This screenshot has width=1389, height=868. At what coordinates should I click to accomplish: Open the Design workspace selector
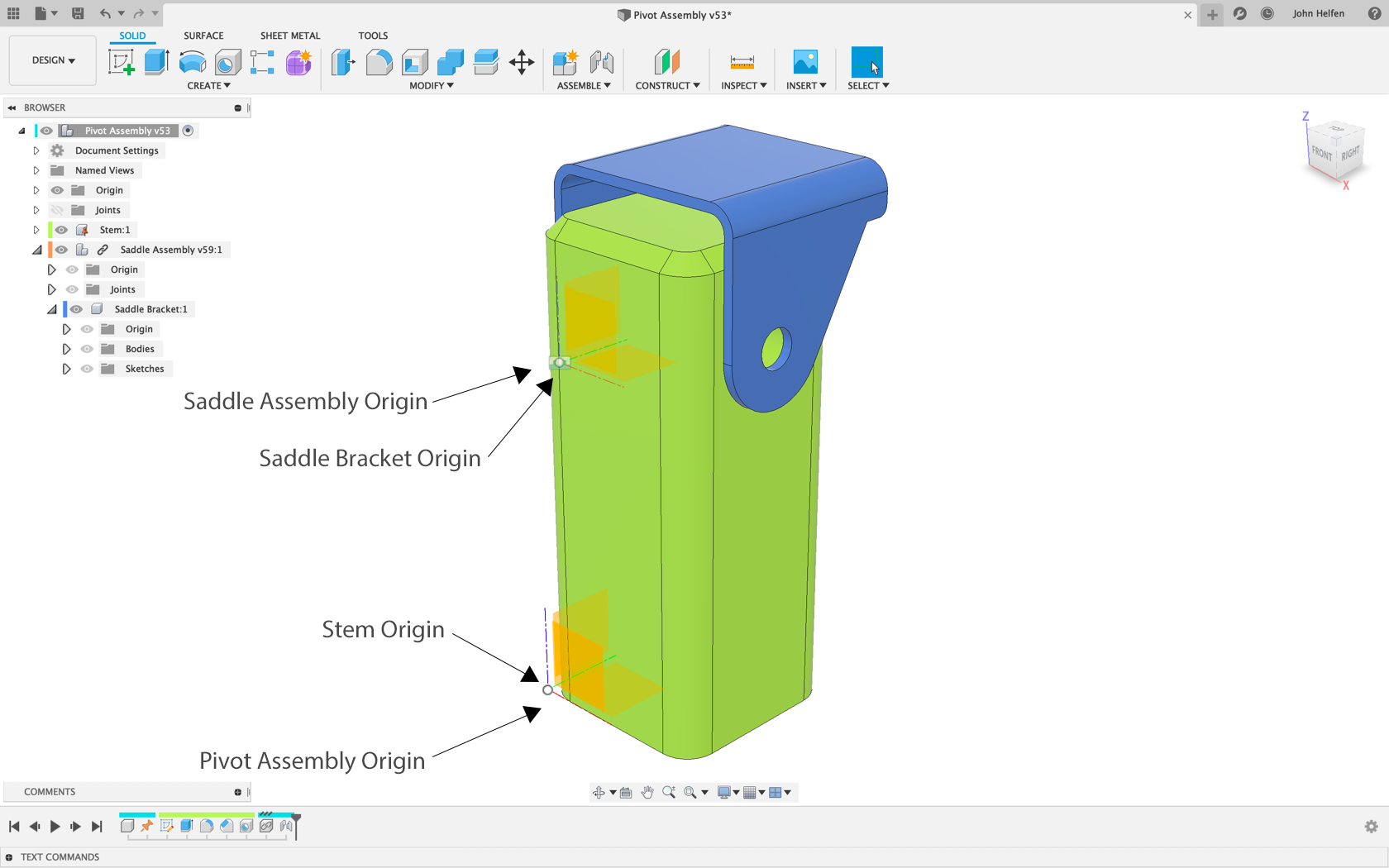52,60
